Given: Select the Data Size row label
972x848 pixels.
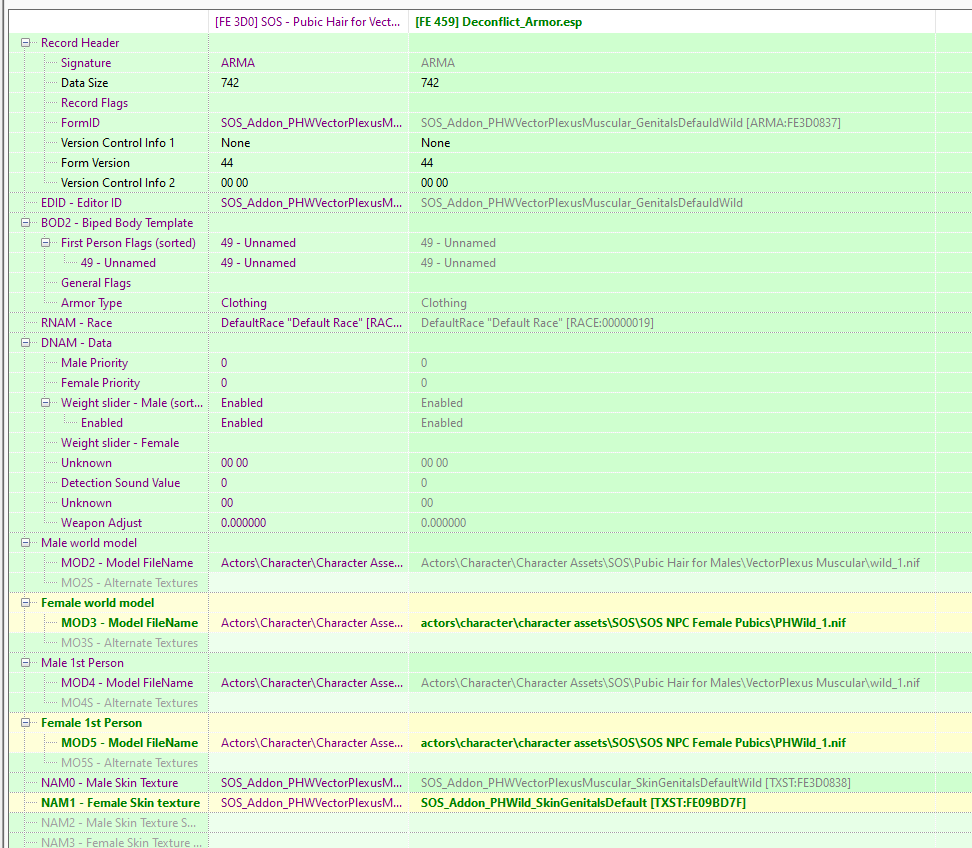Looking at the screenshot, I should coord(84,82).
